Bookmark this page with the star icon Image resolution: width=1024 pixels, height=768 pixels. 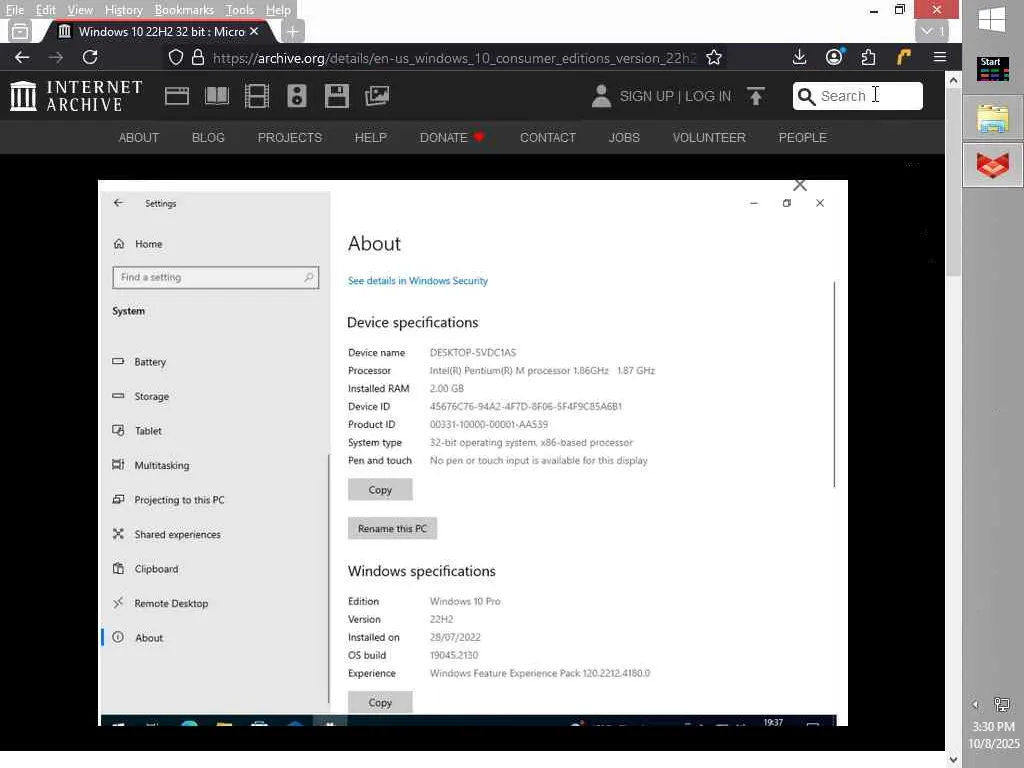tap(714, 57)
